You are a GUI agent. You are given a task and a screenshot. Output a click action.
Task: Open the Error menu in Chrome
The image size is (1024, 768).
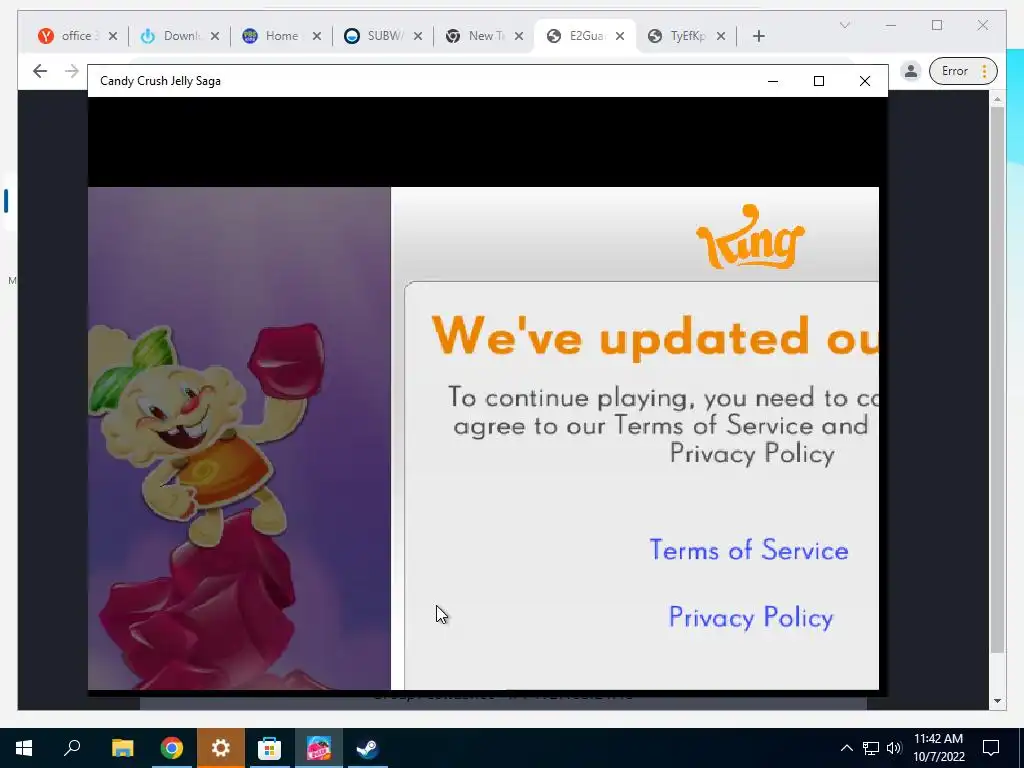(963, 71)
